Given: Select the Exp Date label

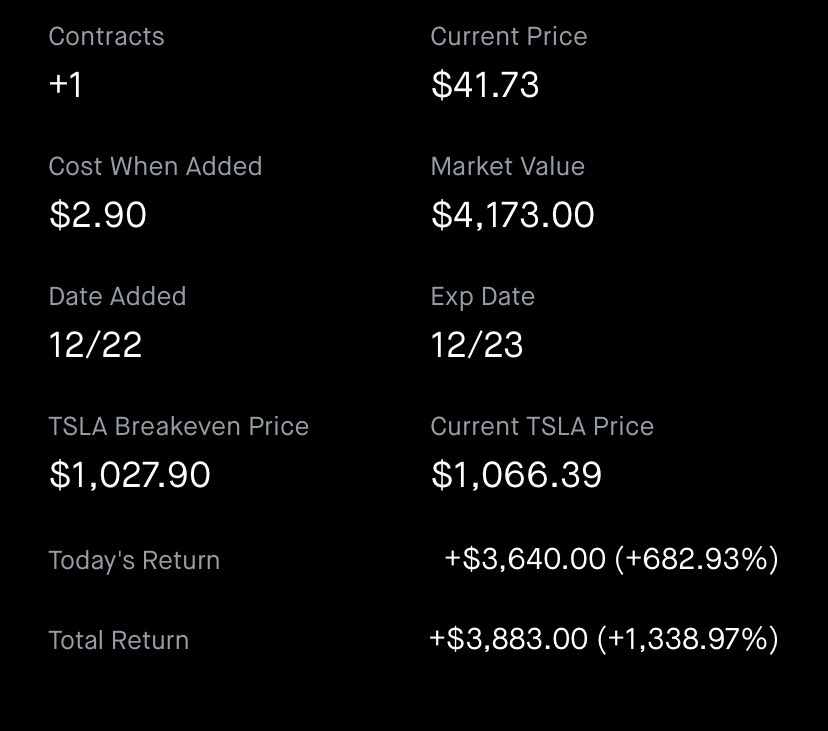Looking at the screenshot, I should [x=483, y=297].
